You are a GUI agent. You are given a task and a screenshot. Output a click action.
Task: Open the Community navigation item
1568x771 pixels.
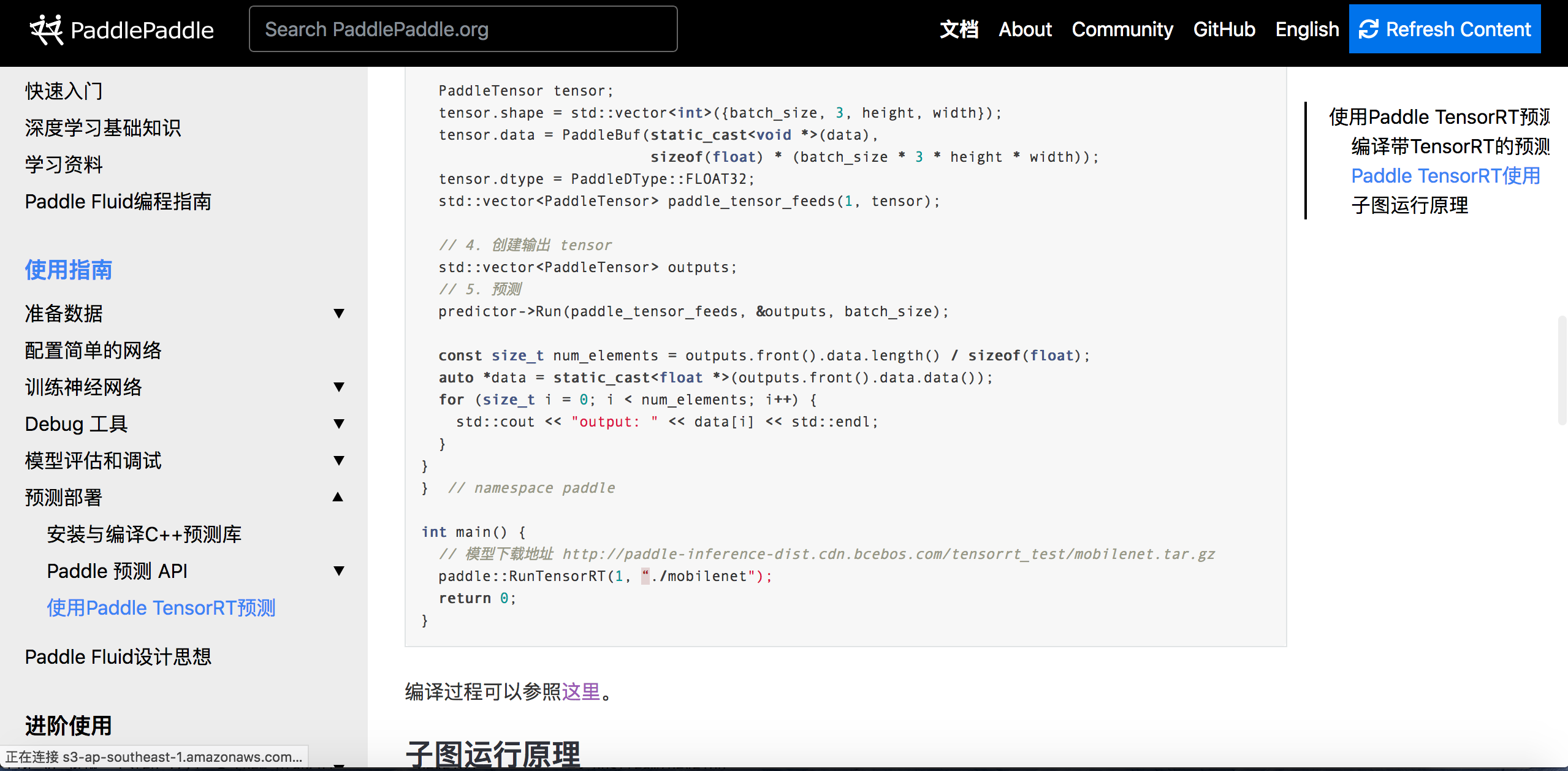1122,29
